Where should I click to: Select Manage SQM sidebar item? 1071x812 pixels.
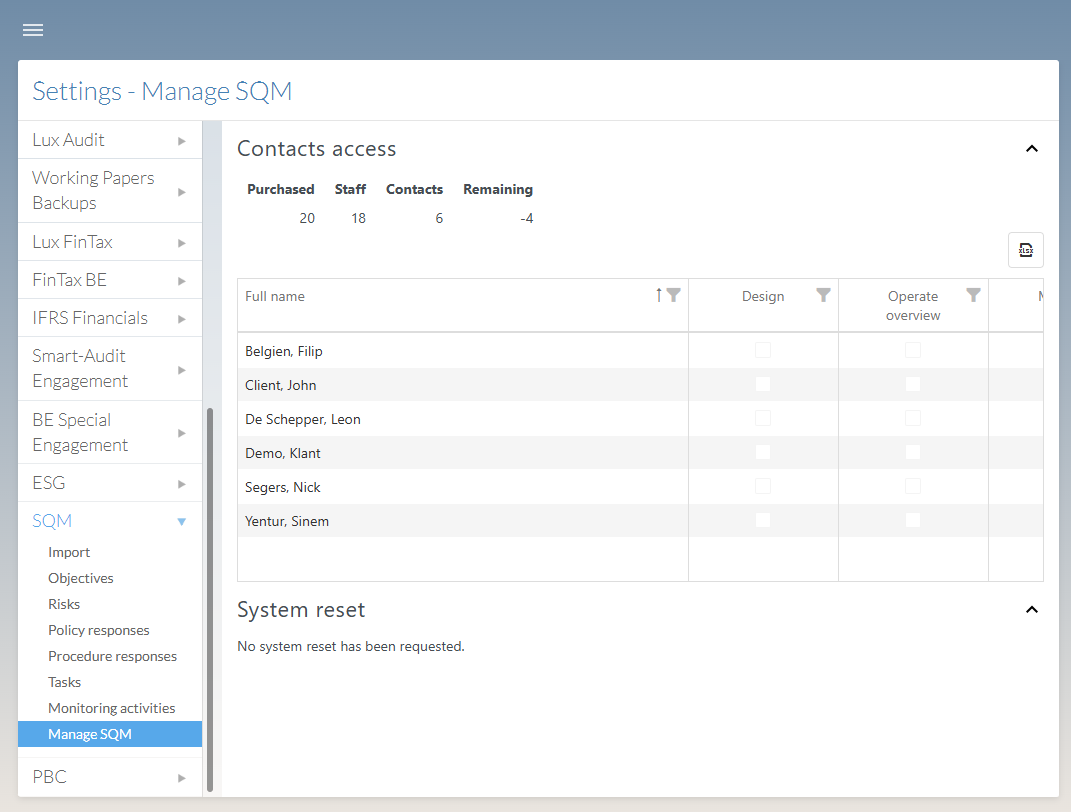pos(110,734)
